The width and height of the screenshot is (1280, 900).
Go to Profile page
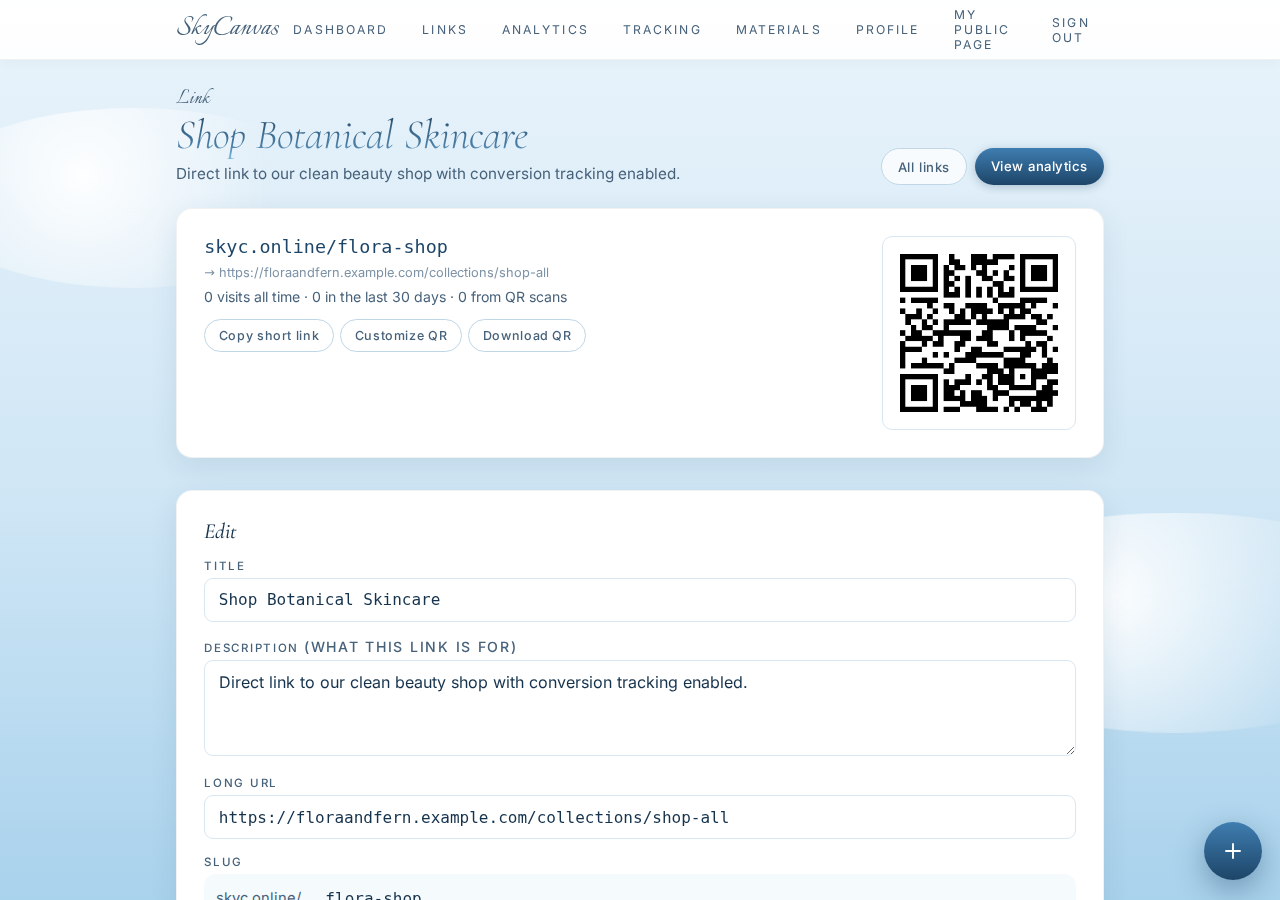(x=887, y=30)
